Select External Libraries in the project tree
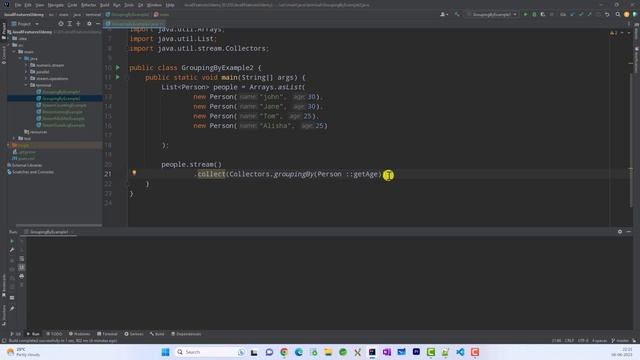This screenshot has width=640, height=360. coord(27,165)
